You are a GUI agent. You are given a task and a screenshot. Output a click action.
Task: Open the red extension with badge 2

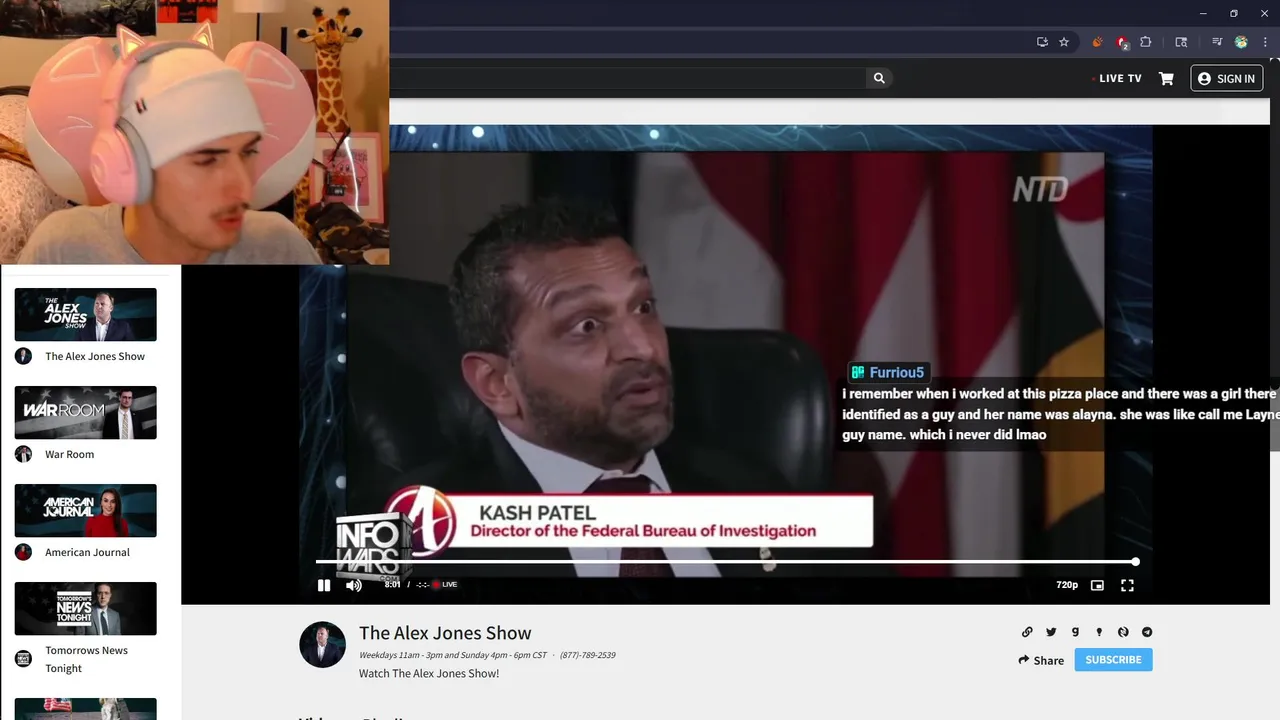pyautogui.click(x=1122, y=43)
